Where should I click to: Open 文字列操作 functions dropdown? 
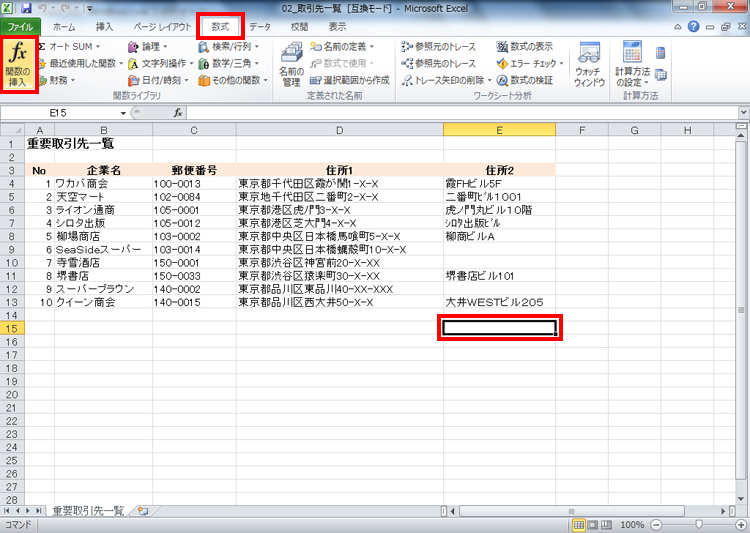pos(160,63)
